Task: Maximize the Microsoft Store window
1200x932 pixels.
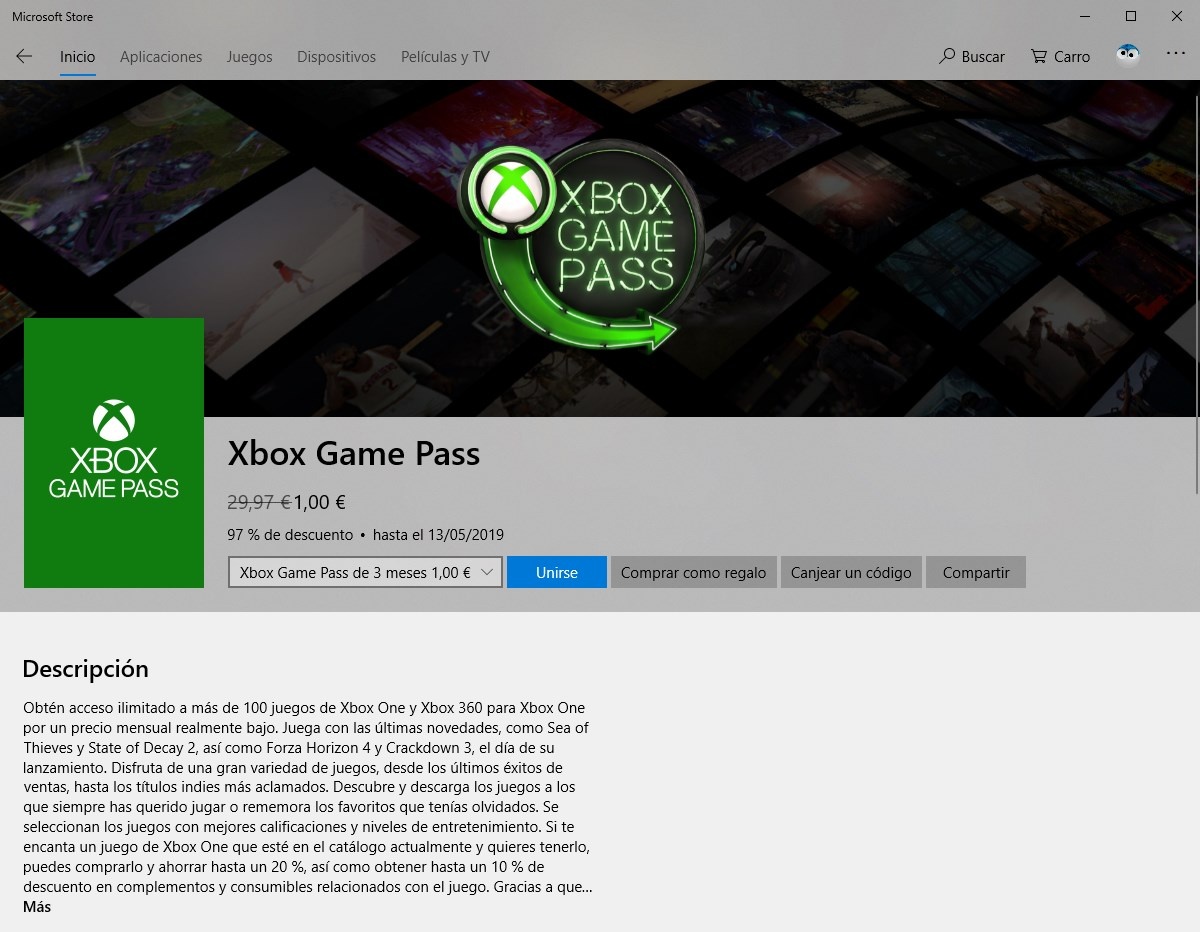Action: tap(1131, 16)
